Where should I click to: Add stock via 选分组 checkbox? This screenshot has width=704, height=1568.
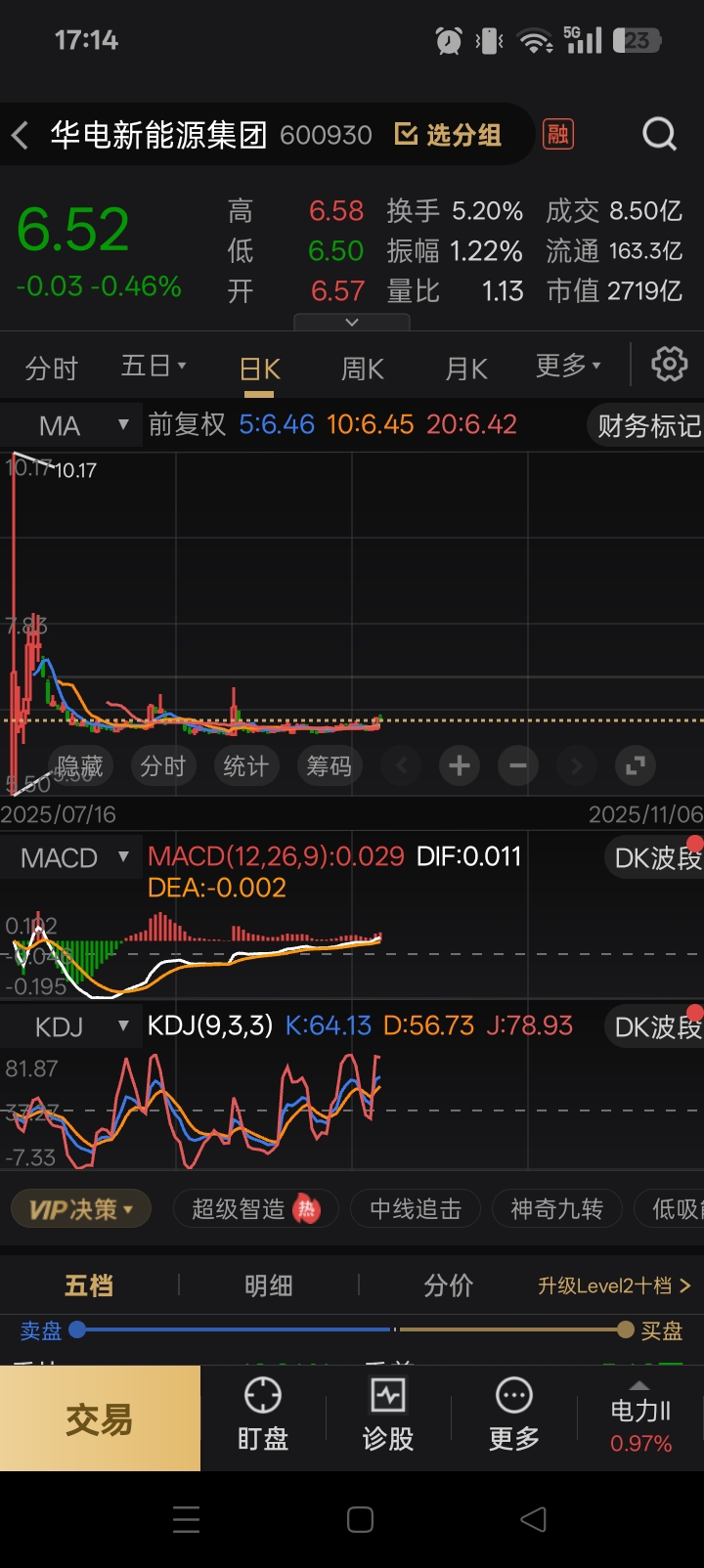pyautogui.click(x=448, y=135)
